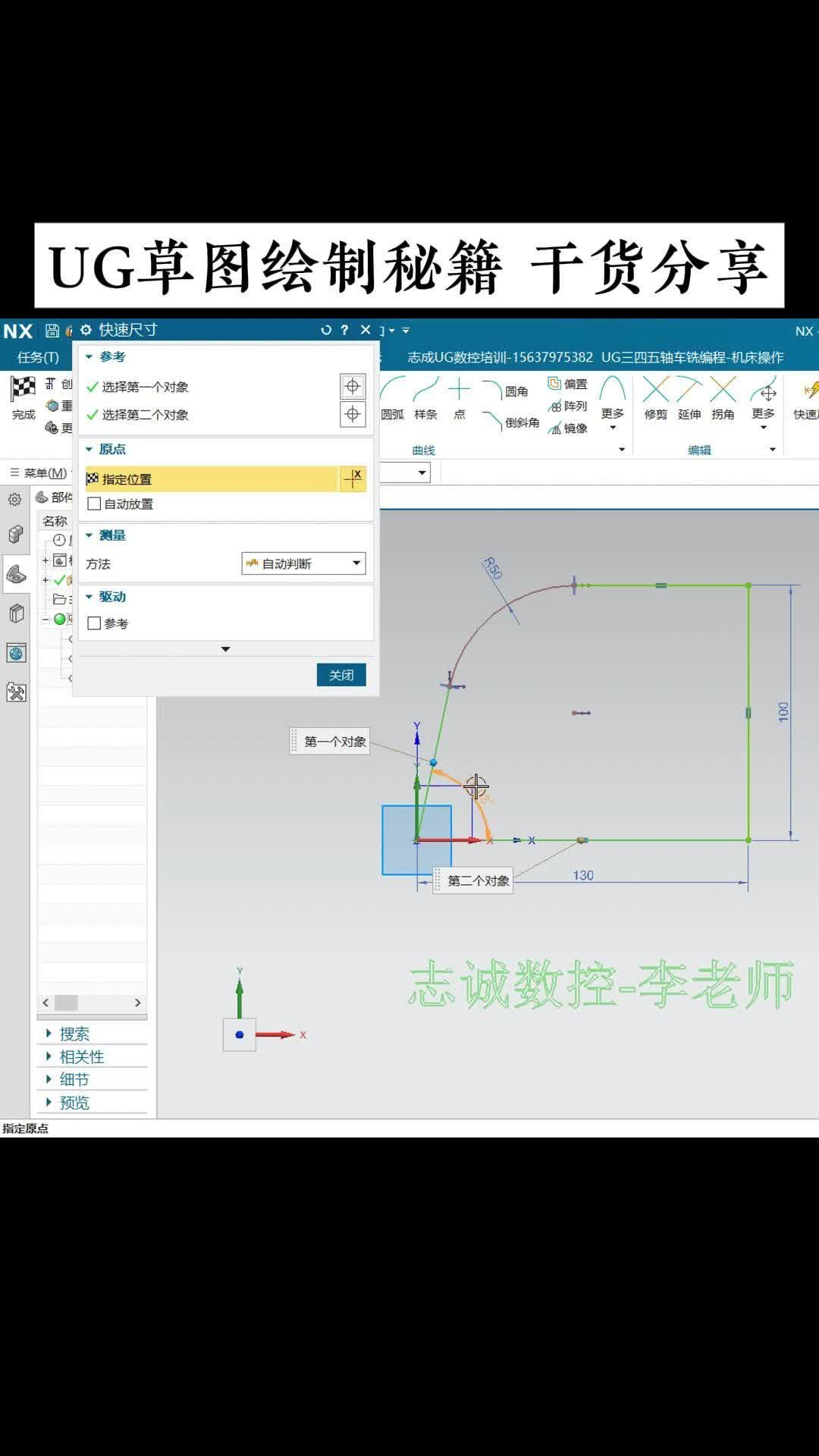Tick the 参考 checkbox under 驱动

point(95,623)
